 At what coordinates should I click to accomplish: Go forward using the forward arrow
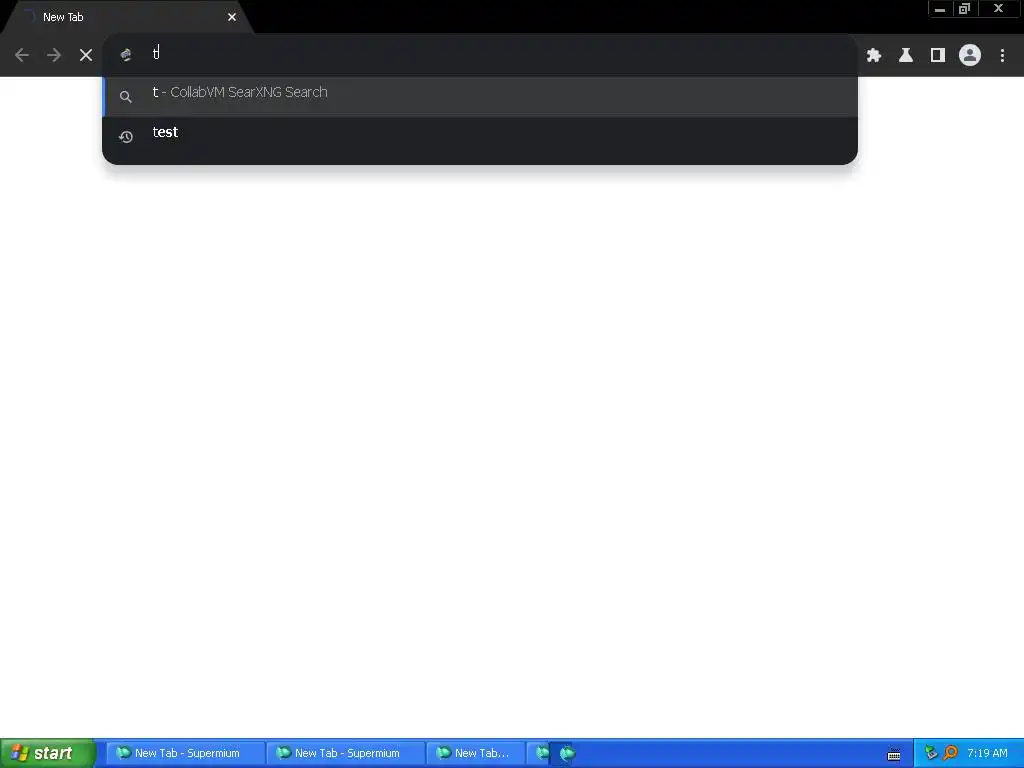[x=54, y=56]
